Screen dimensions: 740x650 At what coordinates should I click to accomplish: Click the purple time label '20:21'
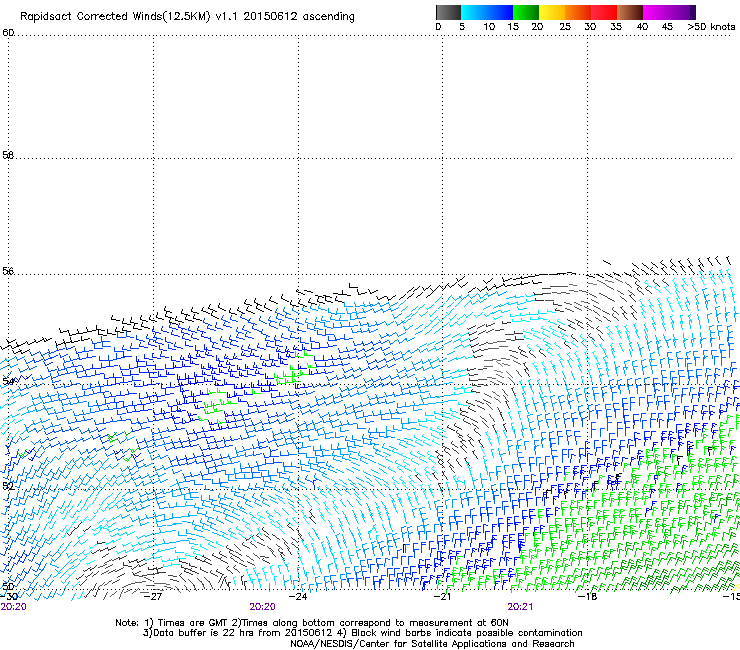pos(520,607)
